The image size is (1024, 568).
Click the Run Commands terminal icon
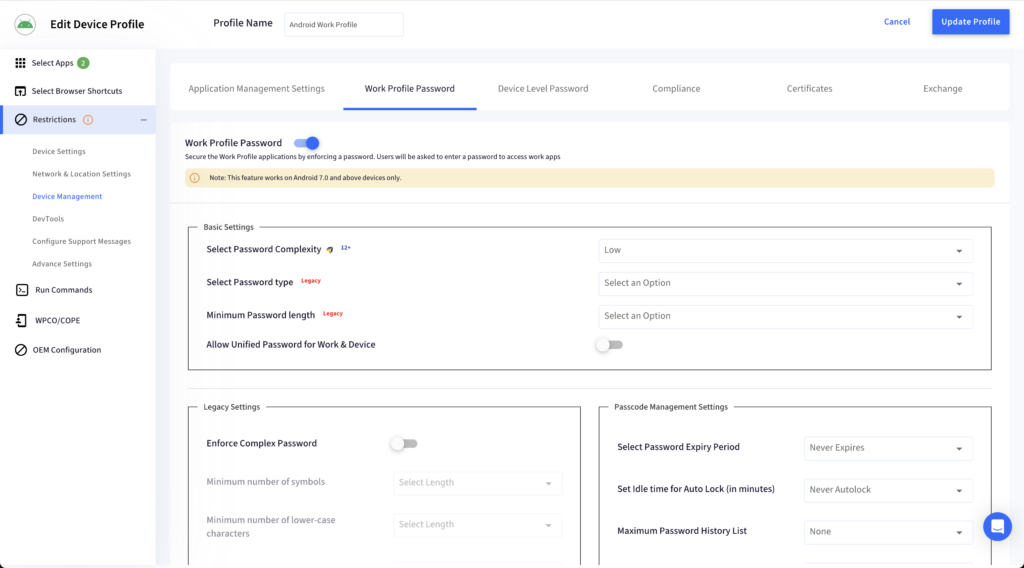coord(22,290)
